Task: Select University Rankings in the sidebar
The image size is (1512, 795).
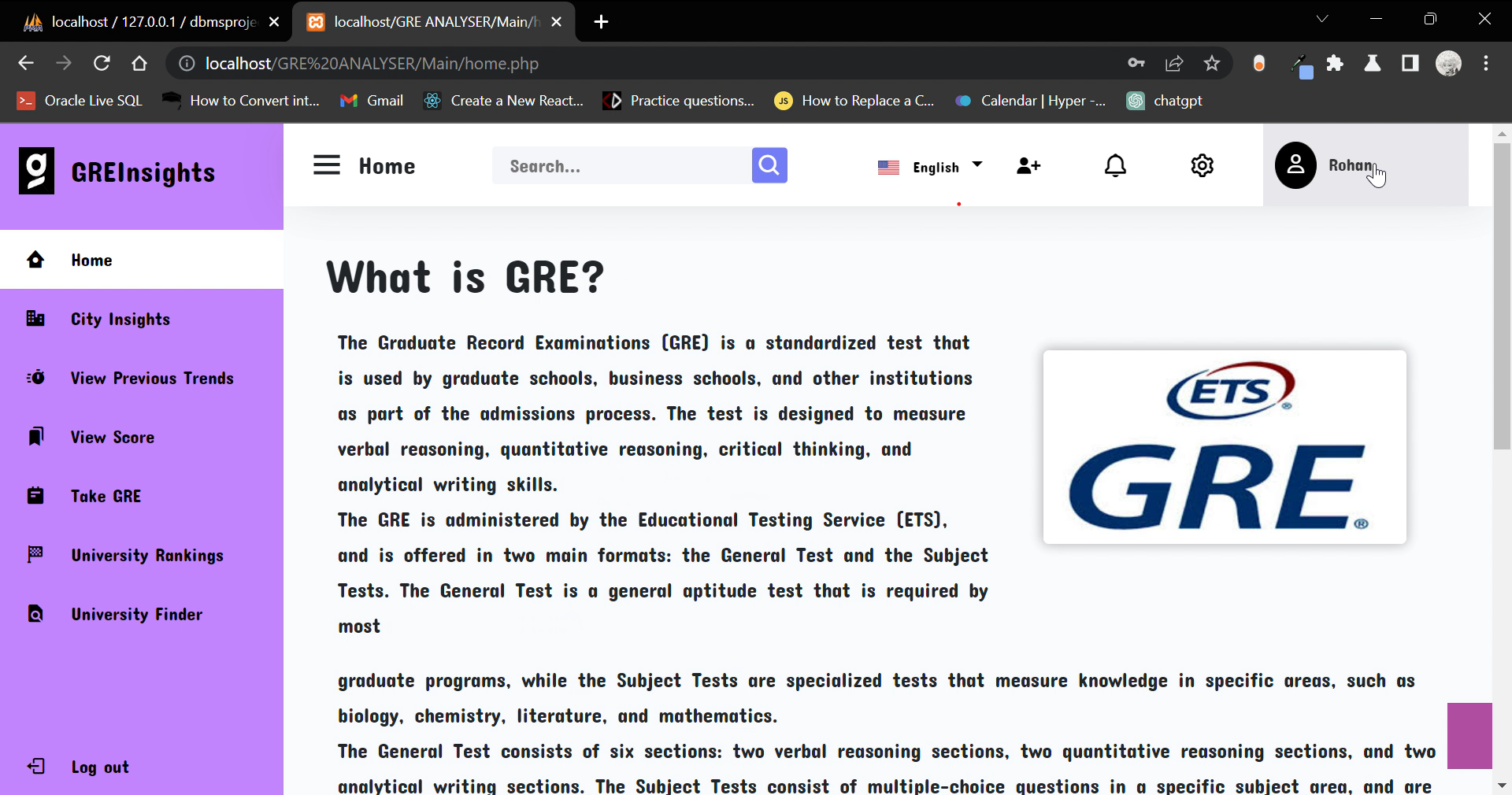Action: point(146,555)
